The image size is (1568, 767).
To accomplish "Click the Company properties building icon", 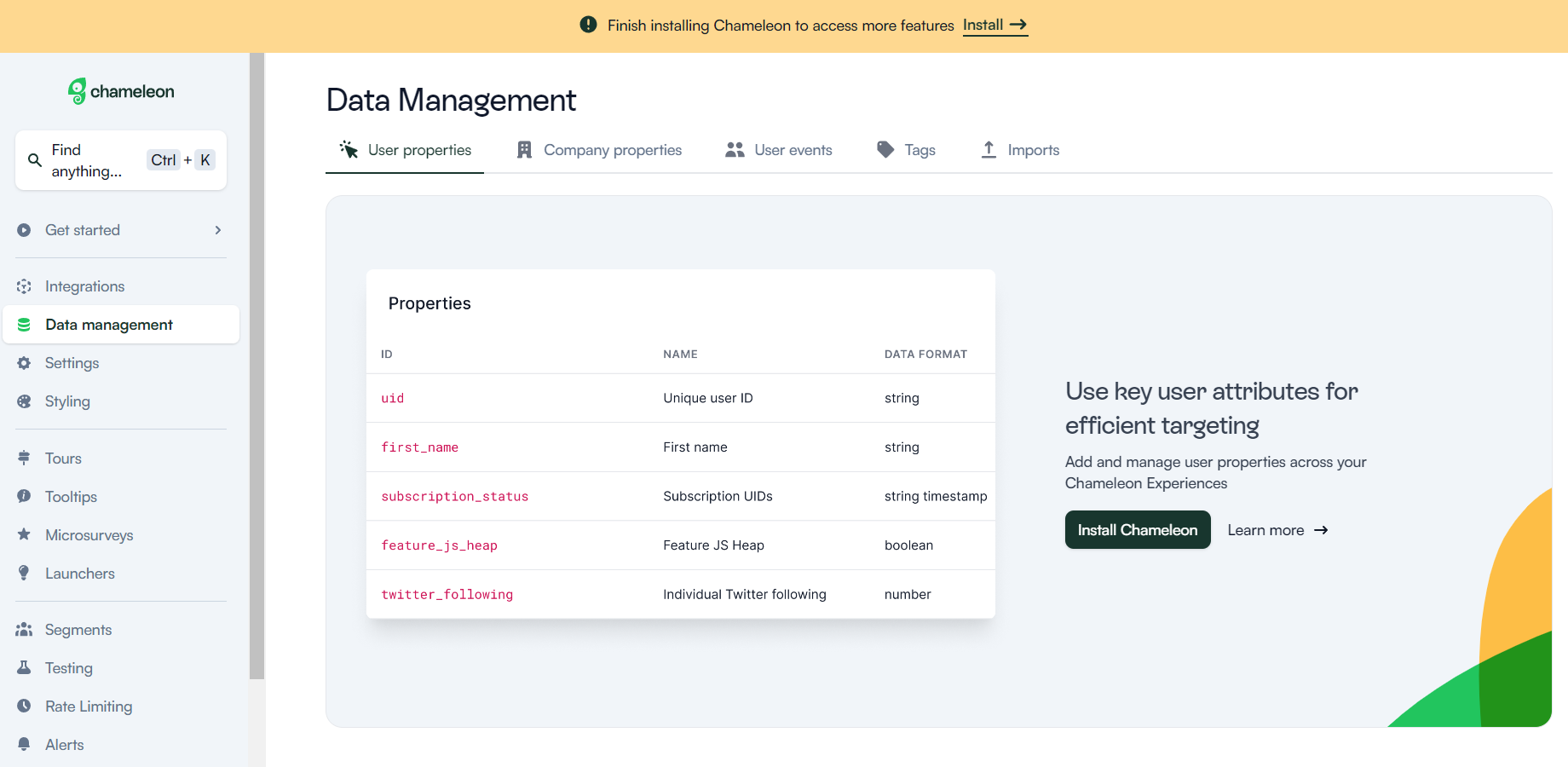I will tap(524, 150).
